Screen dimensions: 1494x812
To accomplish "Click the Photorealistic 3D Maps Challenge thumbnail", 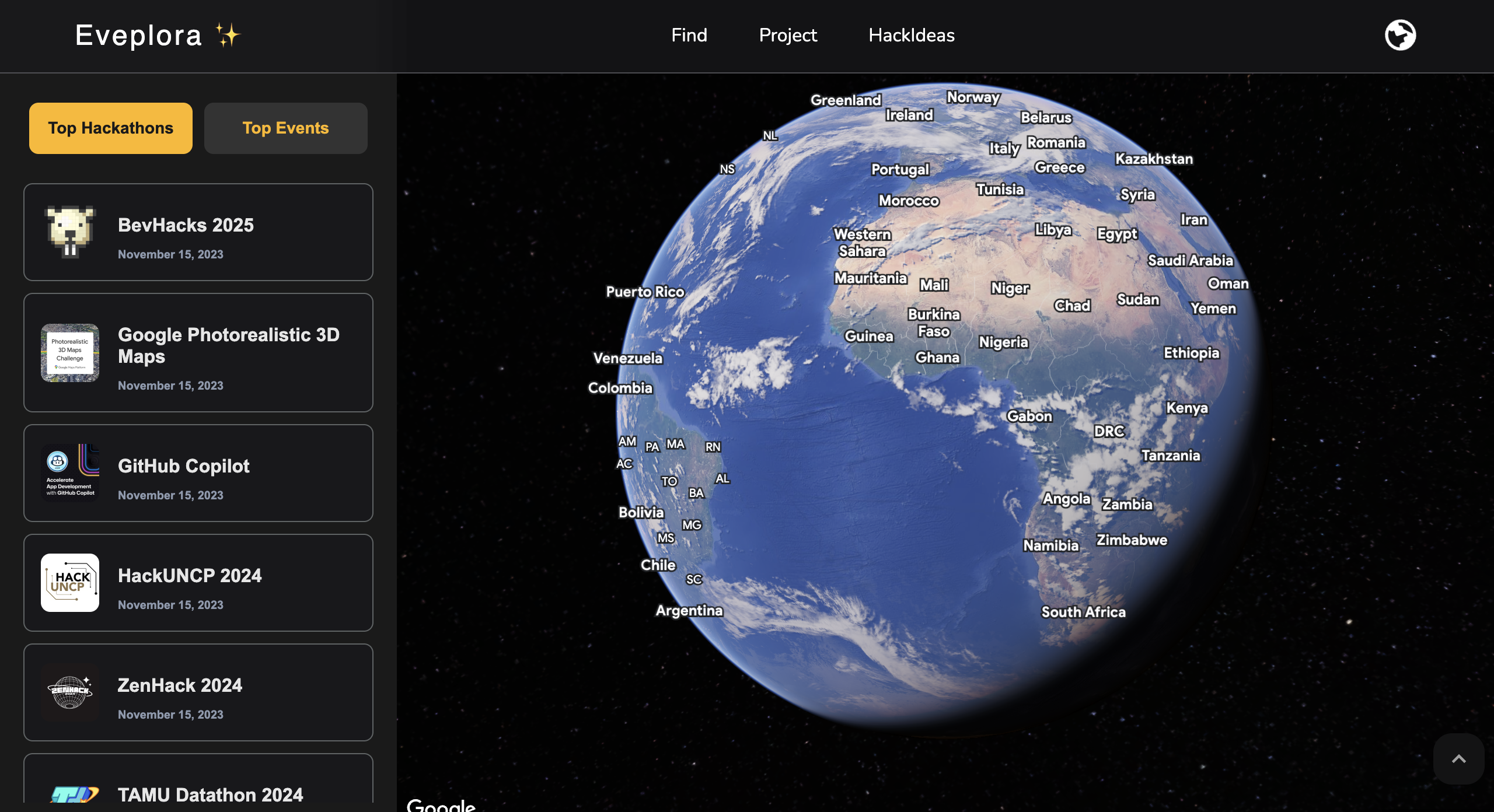I will click(70, 352).
